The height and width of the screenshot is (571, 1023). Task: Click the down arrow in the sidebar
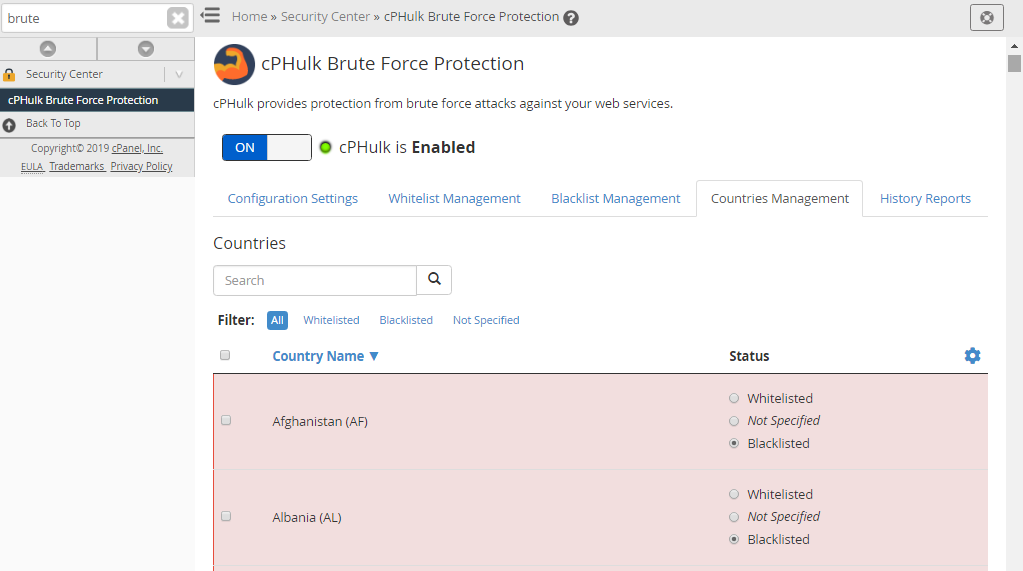point(146,49)
